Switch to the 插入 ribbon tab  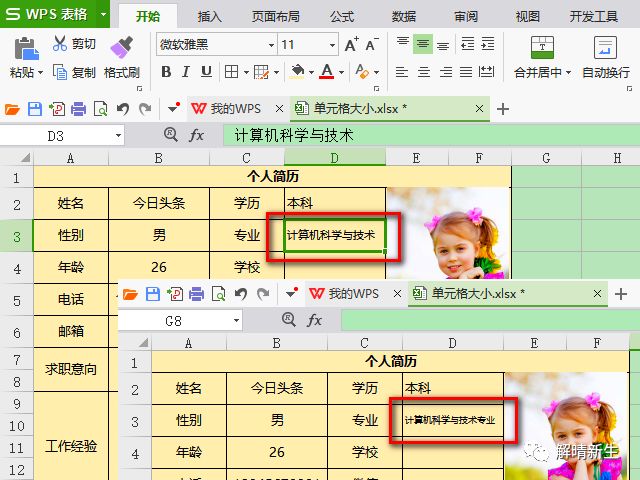[209, 16]
